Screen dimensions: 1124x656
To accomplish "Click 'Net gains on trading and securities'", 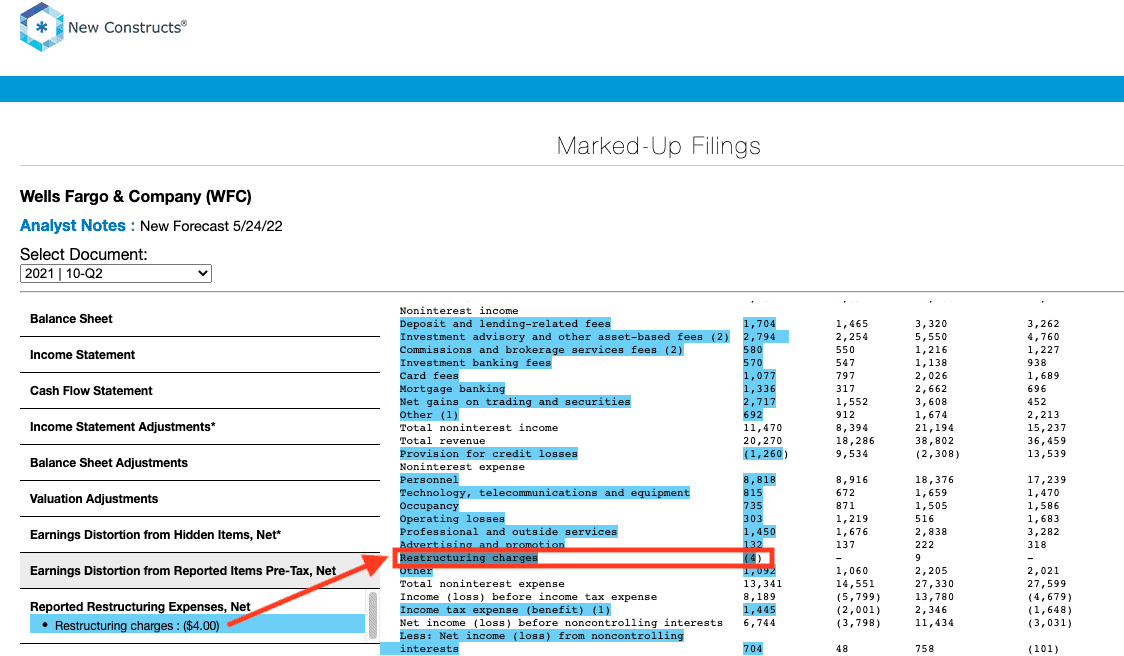I will pos(515,401).
